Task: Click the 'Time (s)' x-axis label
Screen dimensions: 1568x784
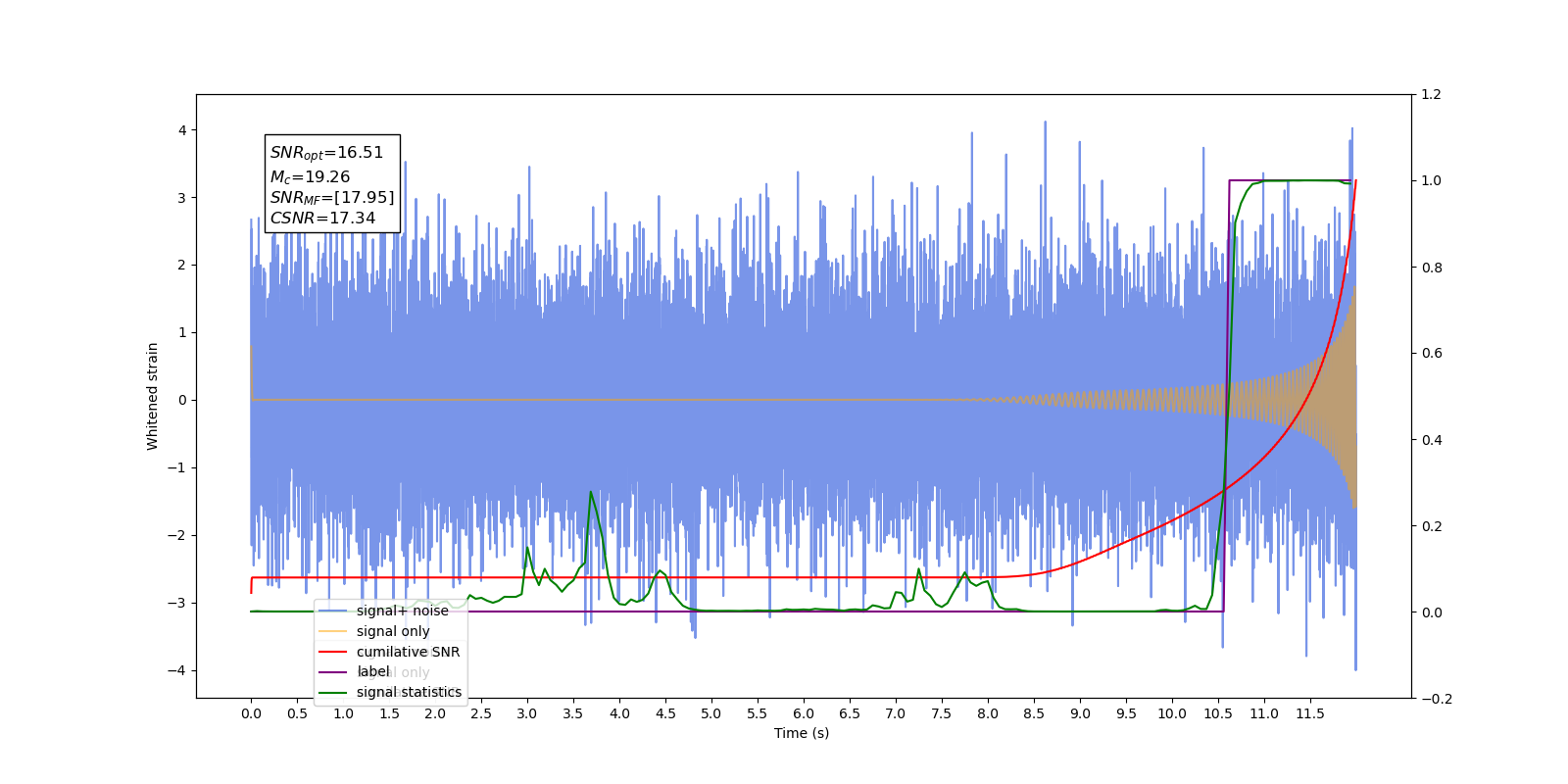Action: click(x=802, y=733)
